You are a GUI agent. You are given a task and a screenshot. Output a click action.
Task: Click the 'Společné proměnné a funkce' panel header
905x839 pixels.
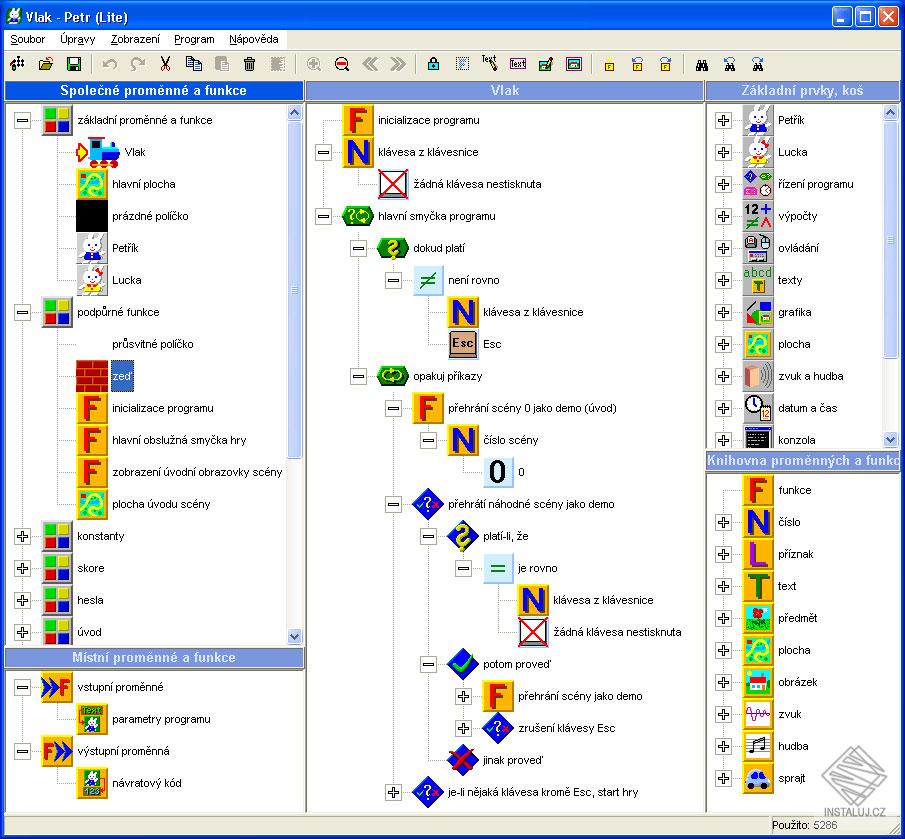point(153,91)
